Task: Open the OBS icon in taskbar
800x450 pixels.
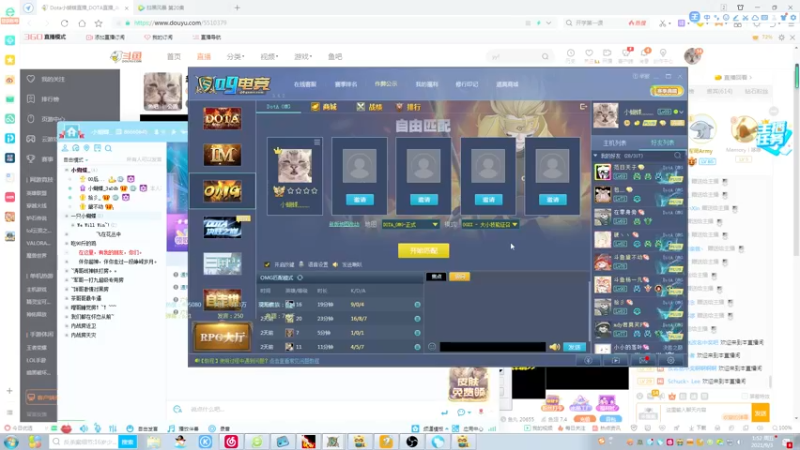Action: (x=412, y=442)
